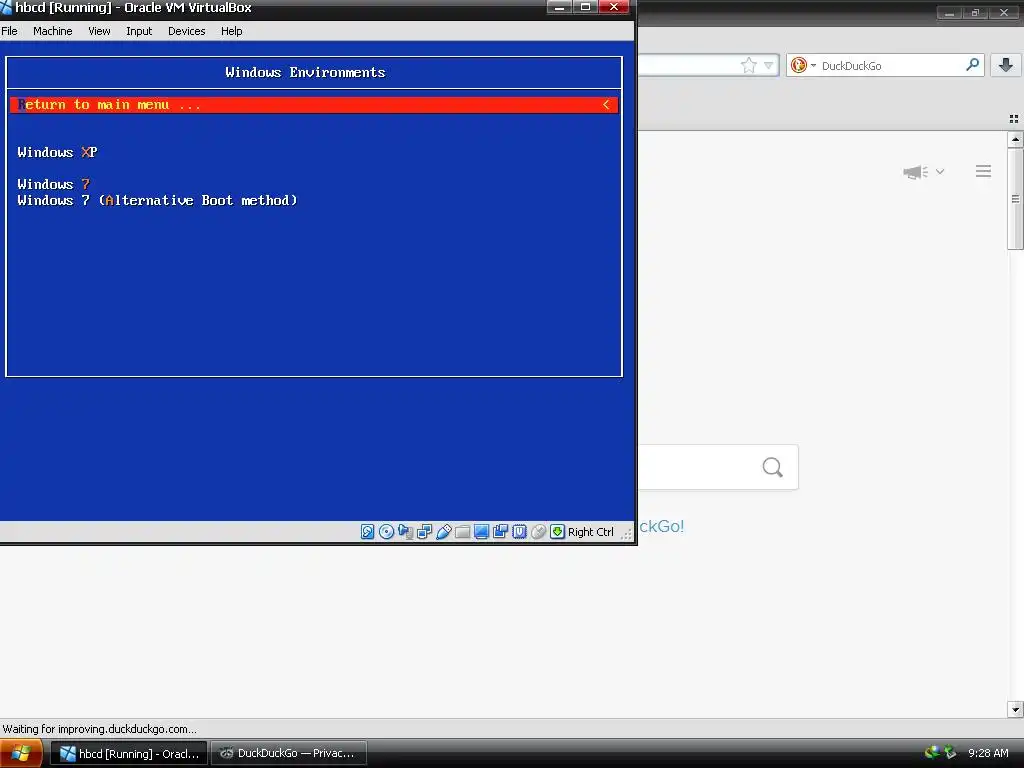The width and height of the screenshot is (1024, 768).
Task: Open the DuckDuckGo search engine selector dropdown
Action: (x=803, y=65)
